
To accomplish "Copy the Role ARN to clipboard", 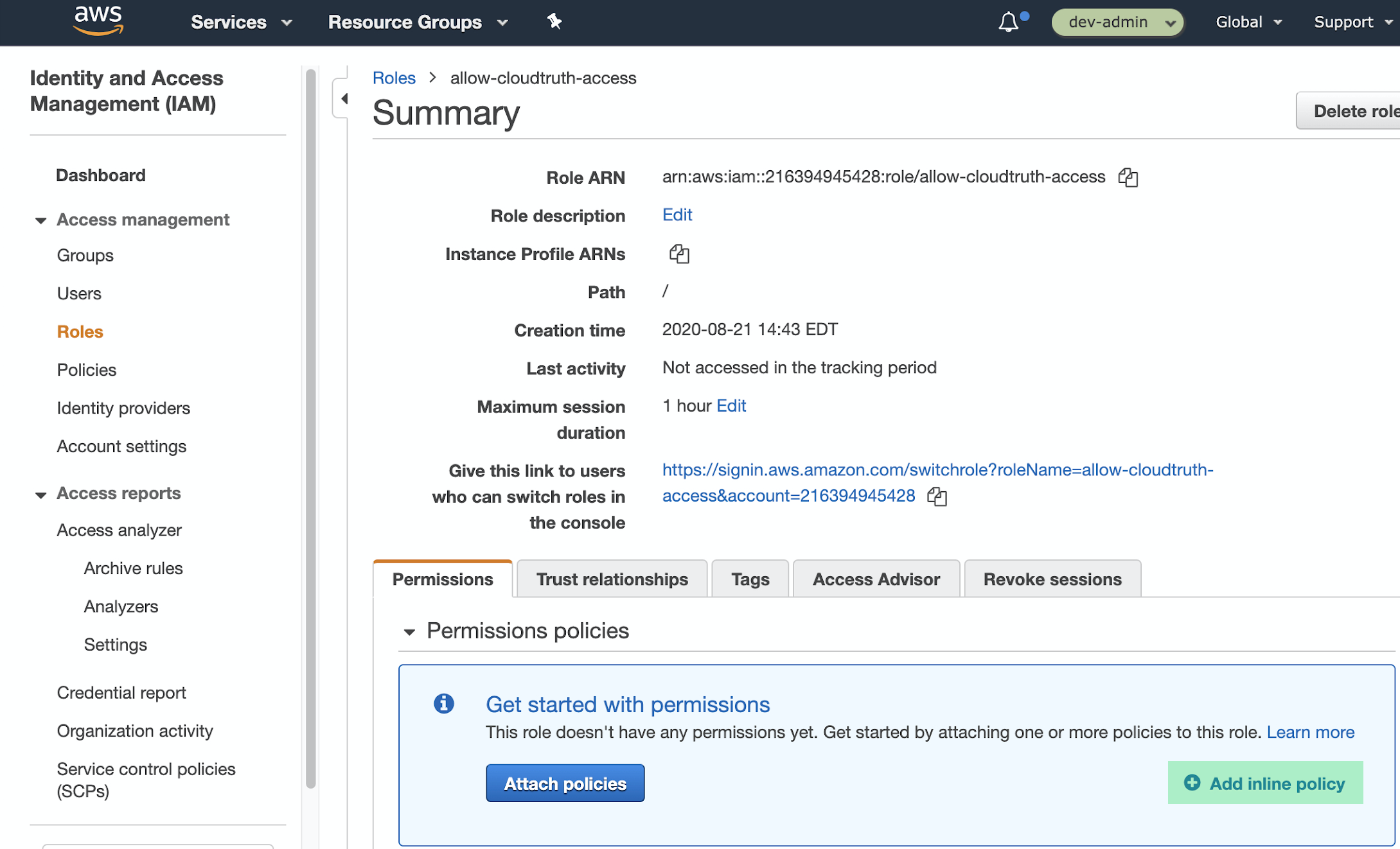I will [x=1128, y=177].
